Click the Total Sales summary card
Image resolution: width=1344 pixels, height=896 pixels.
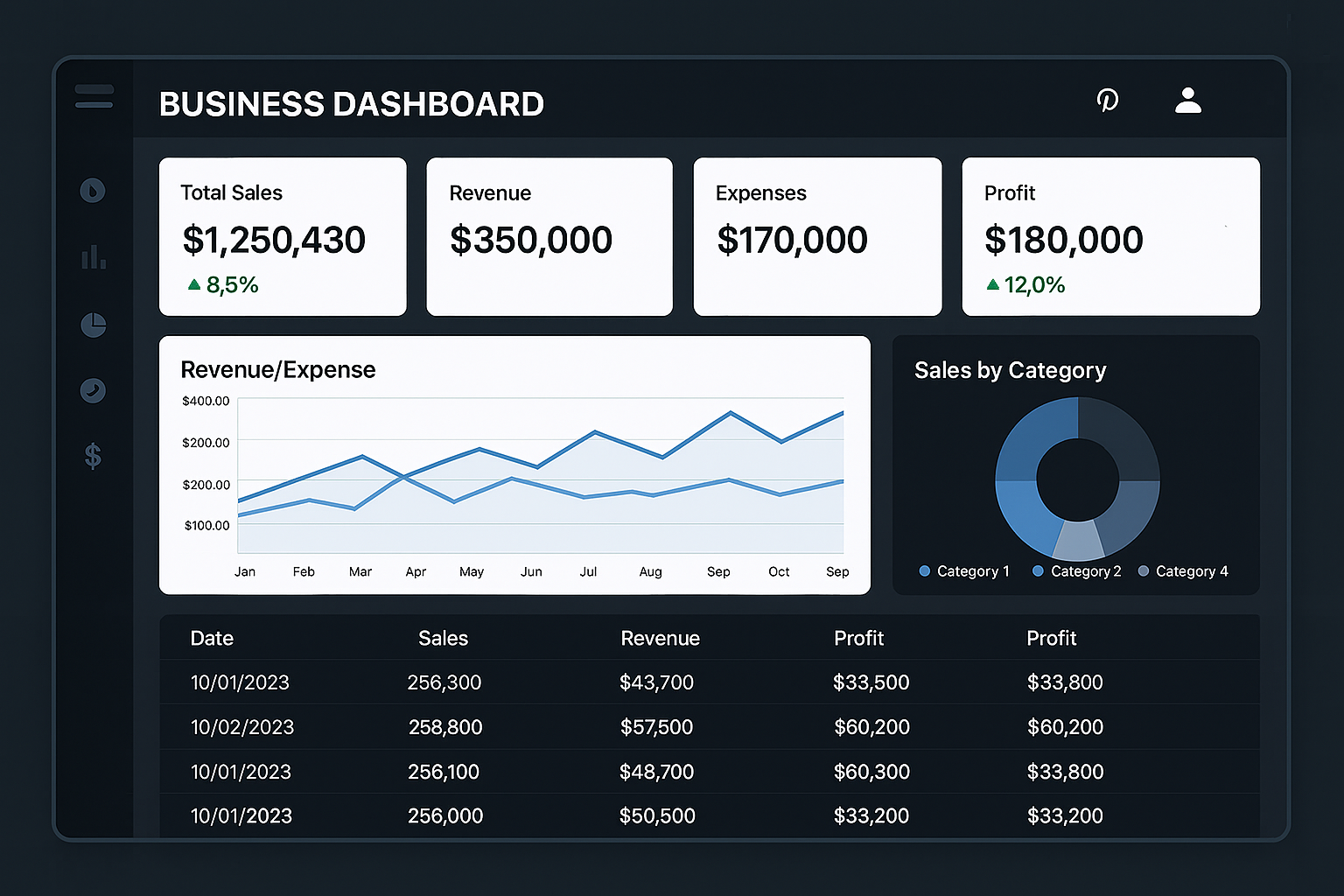pos(282,236)
